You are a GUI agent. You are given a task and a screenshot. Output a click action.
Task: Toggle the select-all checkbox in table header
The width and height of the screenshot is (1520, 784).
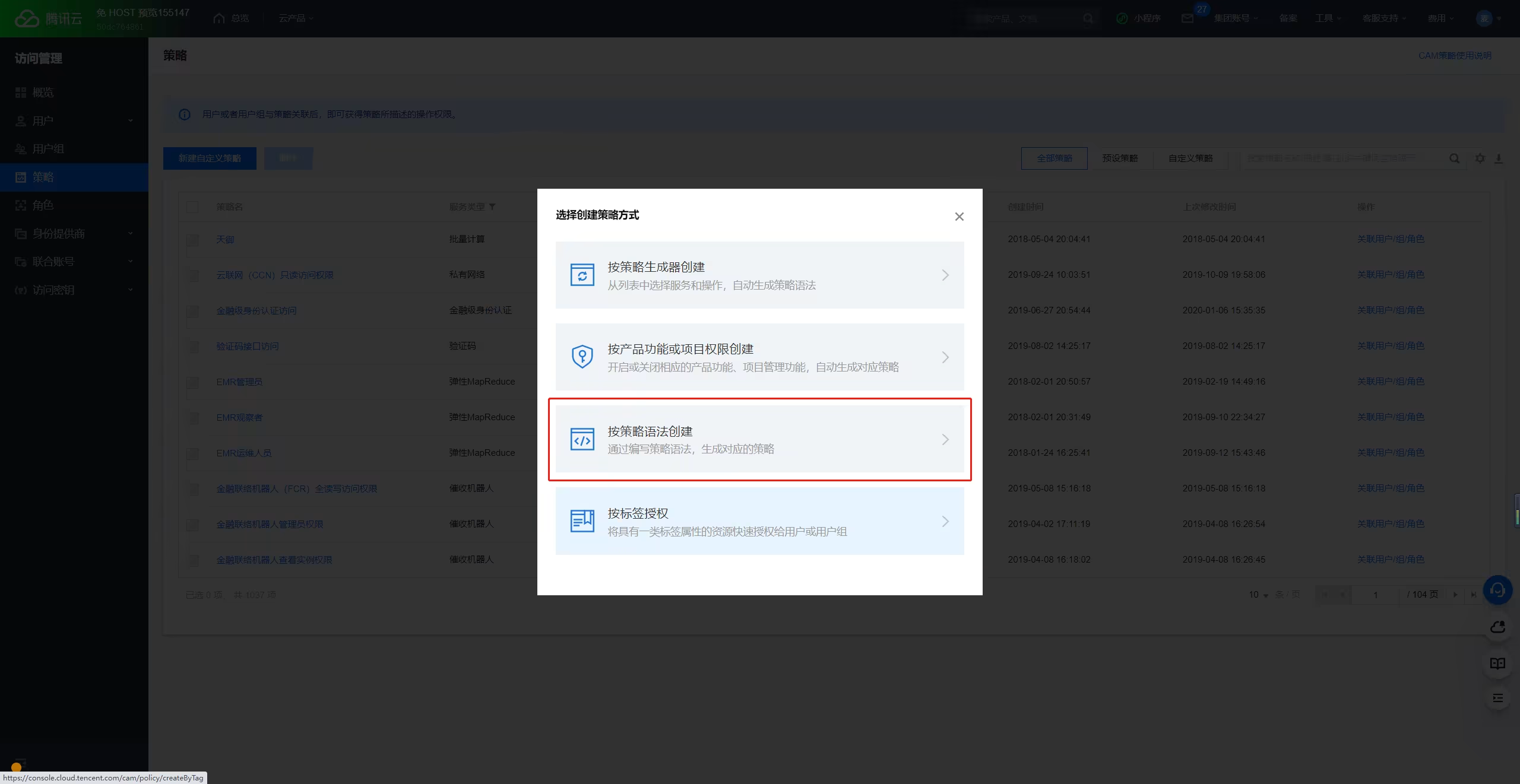[192, 207]
